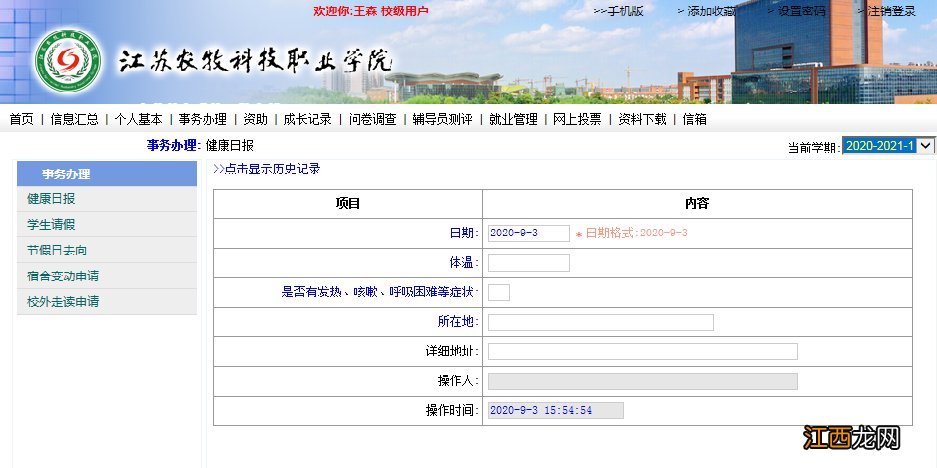Expand the 当前学期 semester dropdown
The width and height of the screenshot is (937, 468).
pos(888,145)
